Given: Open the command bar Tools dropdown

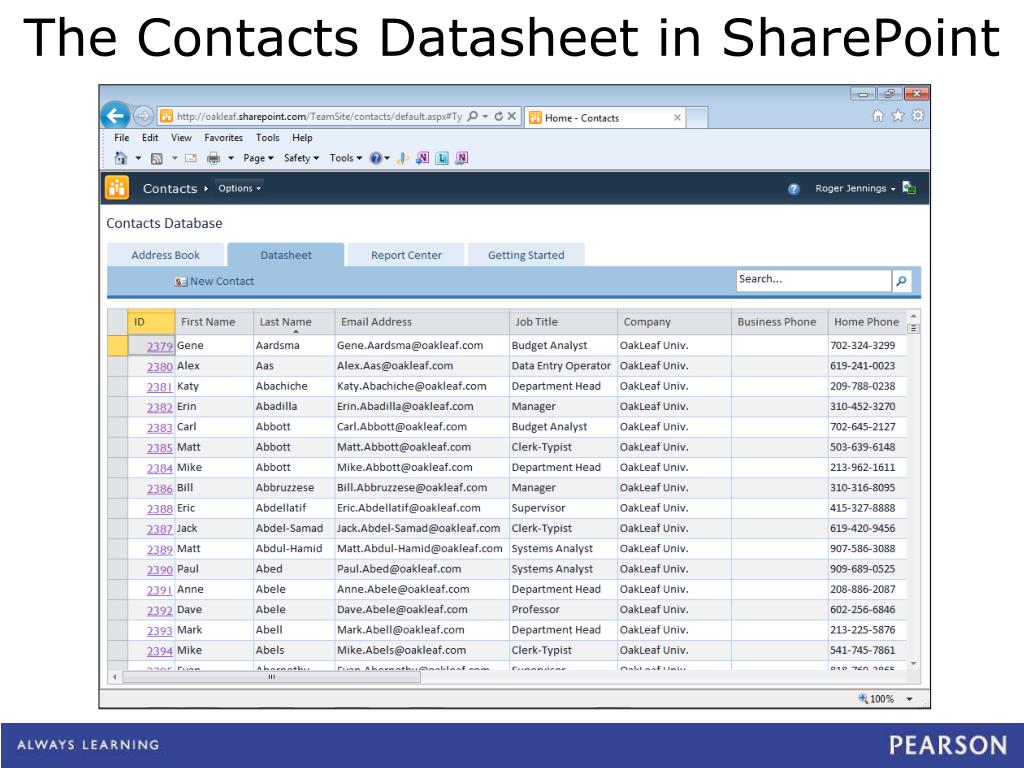Looking at the screenshot, I should 345,158.
